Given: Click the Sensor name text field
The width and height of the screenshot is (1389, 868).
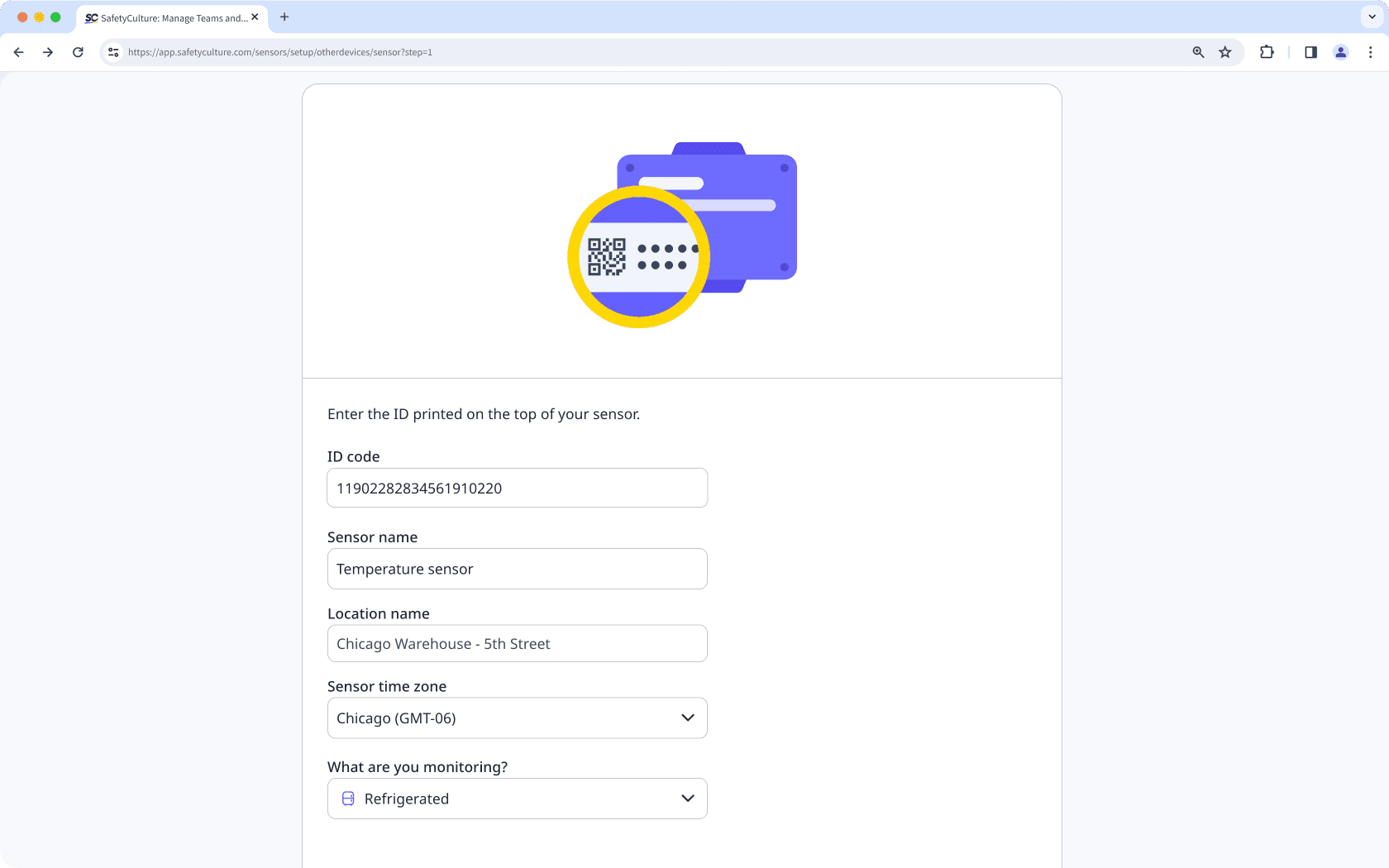Looking at the screenshot, I should coord(517,569).
